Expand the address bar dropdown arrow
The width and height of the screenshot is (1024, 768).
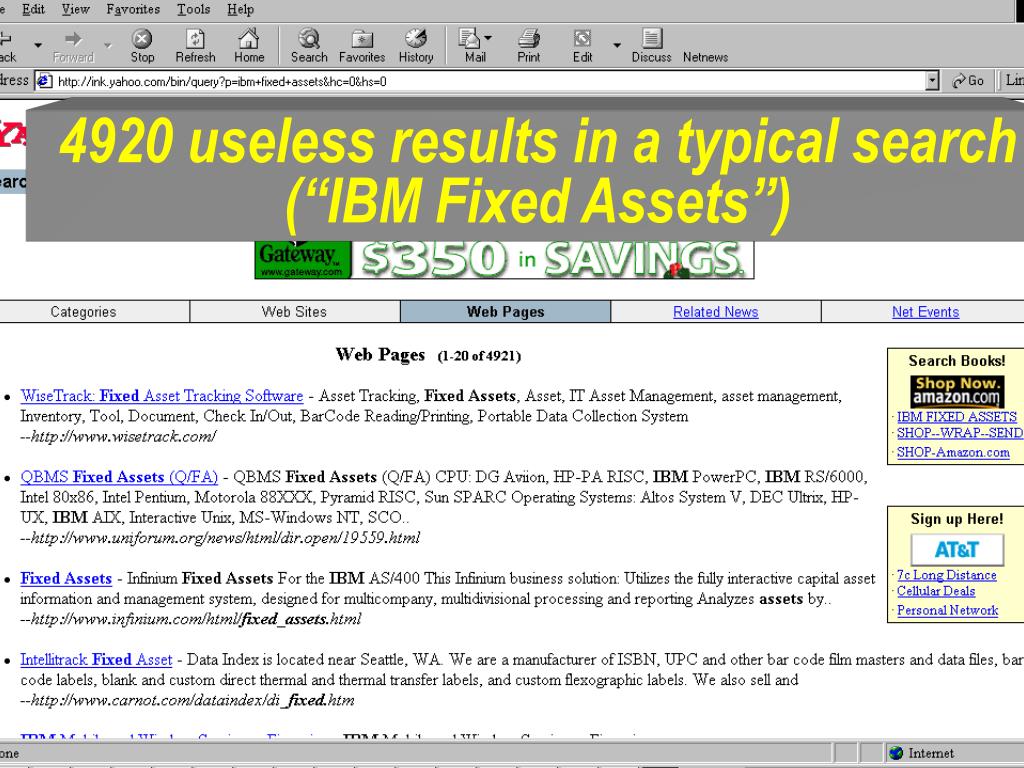[933, 81]
